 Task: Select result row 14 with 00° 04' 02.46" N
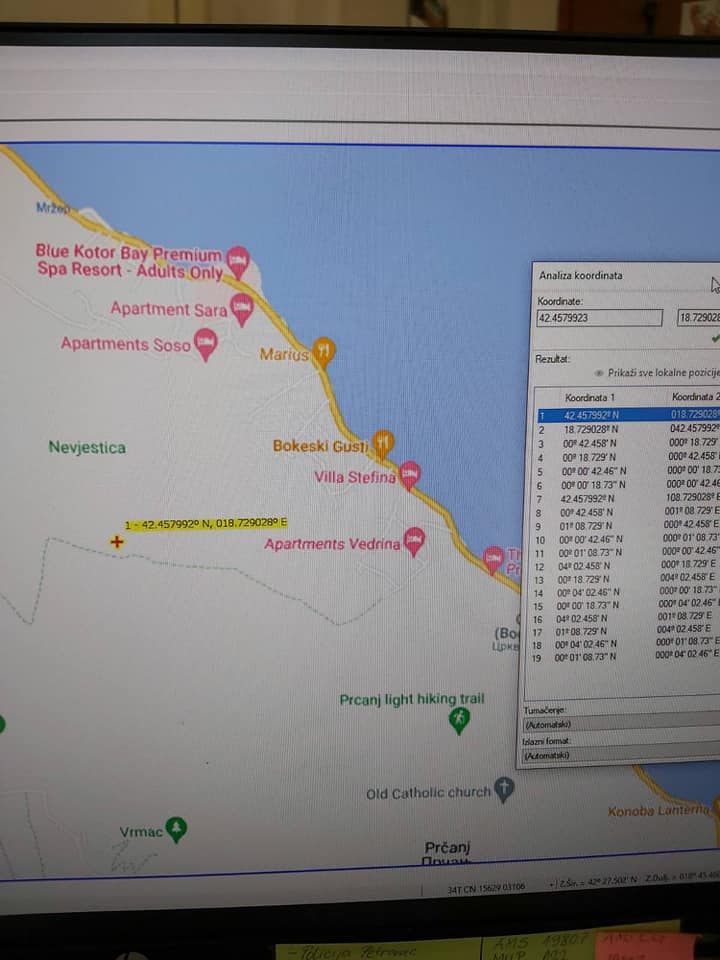click(625, 592)
